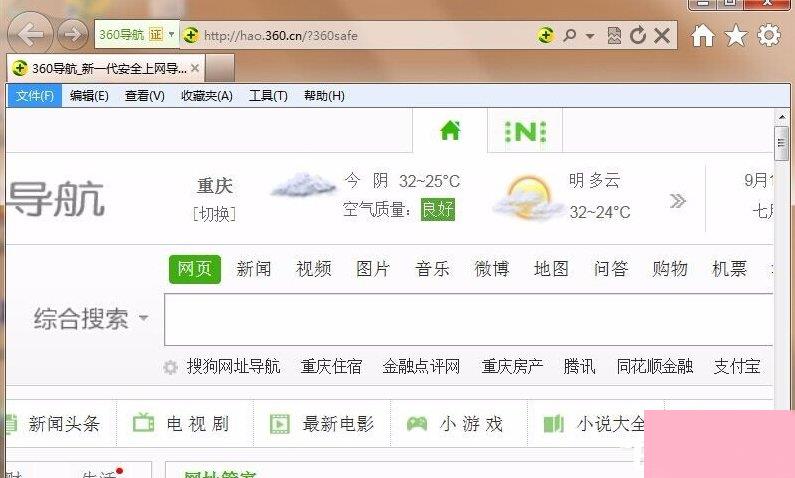Expand more weather with double chevron

[677, 201]
